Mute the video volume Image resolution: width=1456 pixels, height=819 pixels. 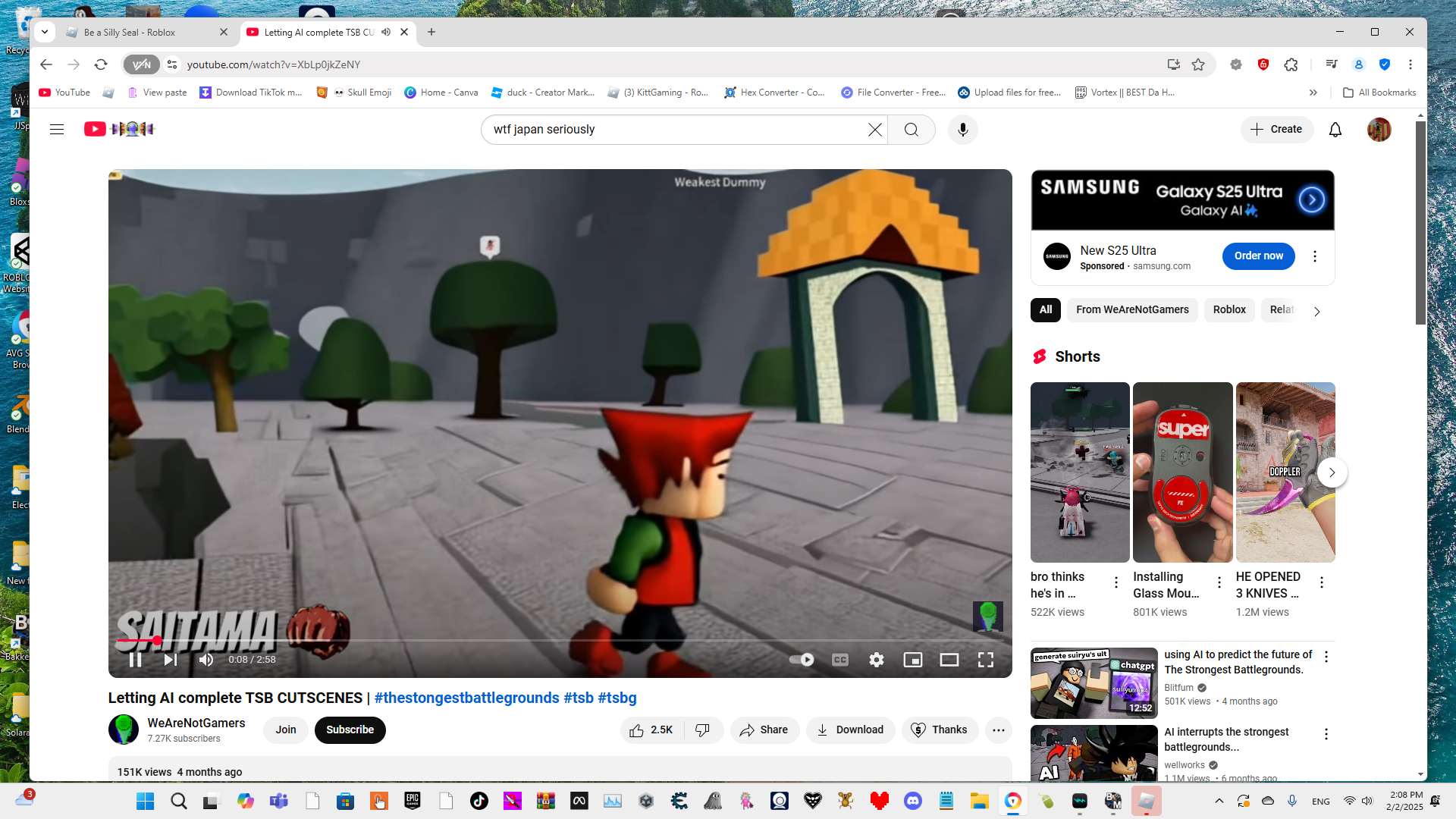pyautogui.click(x=206, y=660)
